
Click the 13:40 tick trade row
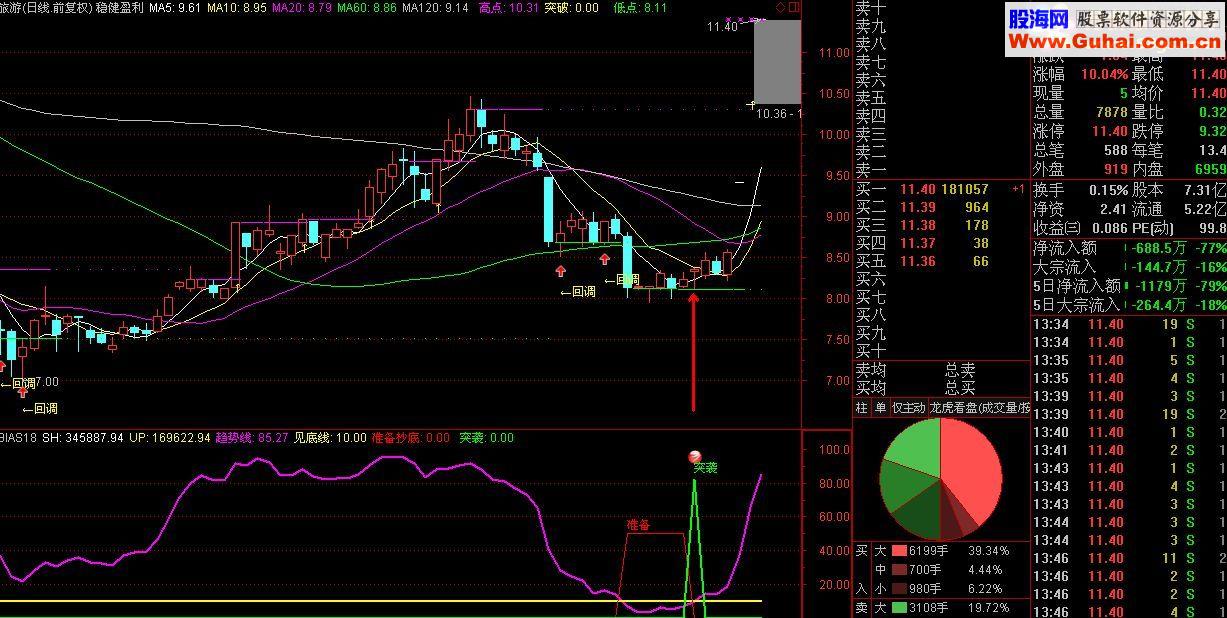point(1129,432)
